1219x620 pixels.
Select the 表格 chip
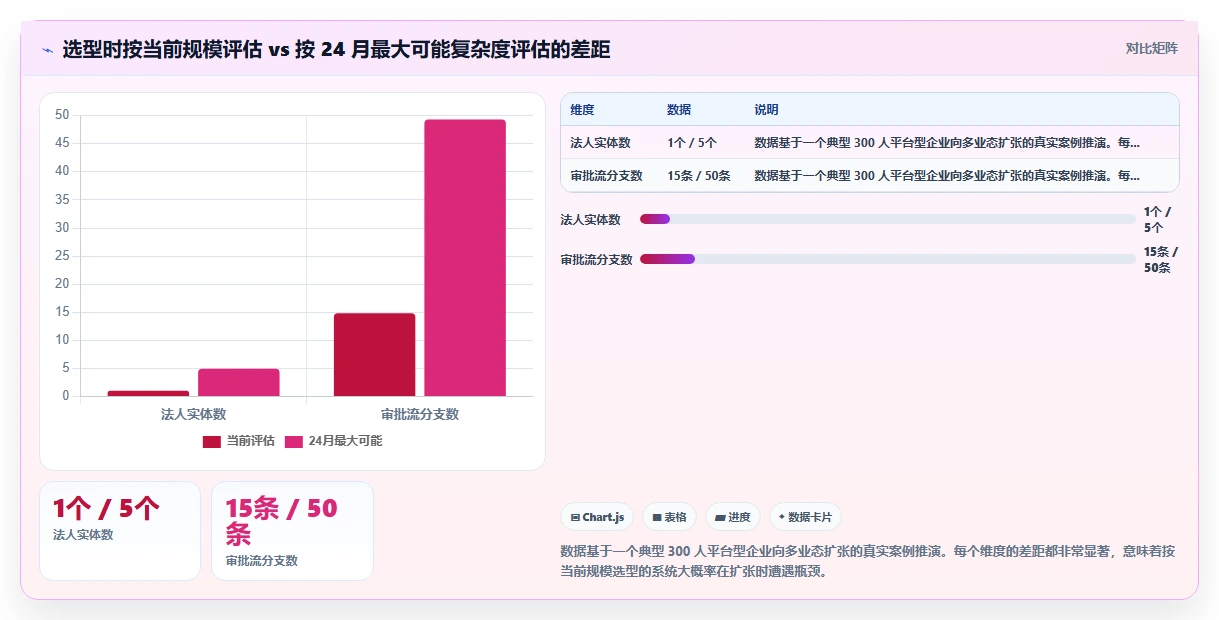669,517
